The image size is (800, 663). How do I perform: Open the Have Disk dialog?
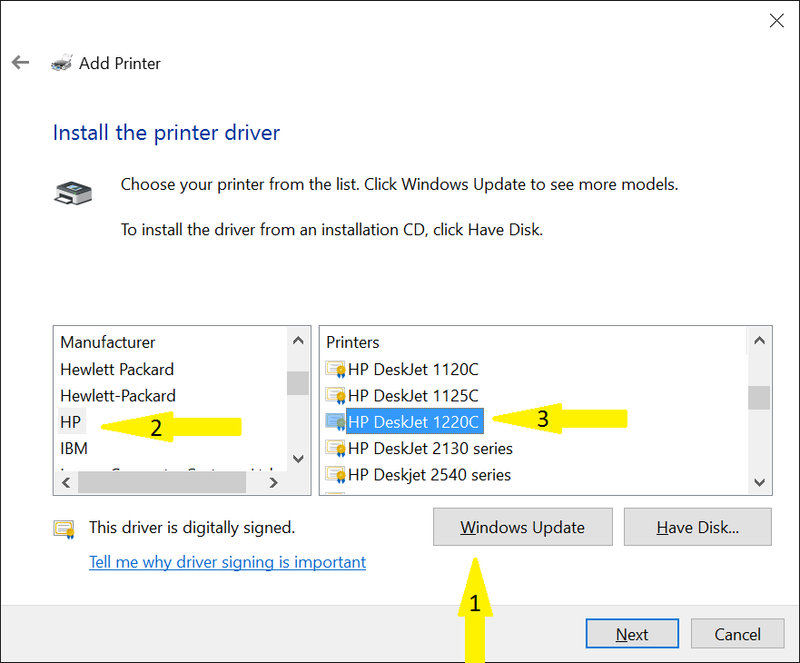[697, 527]
